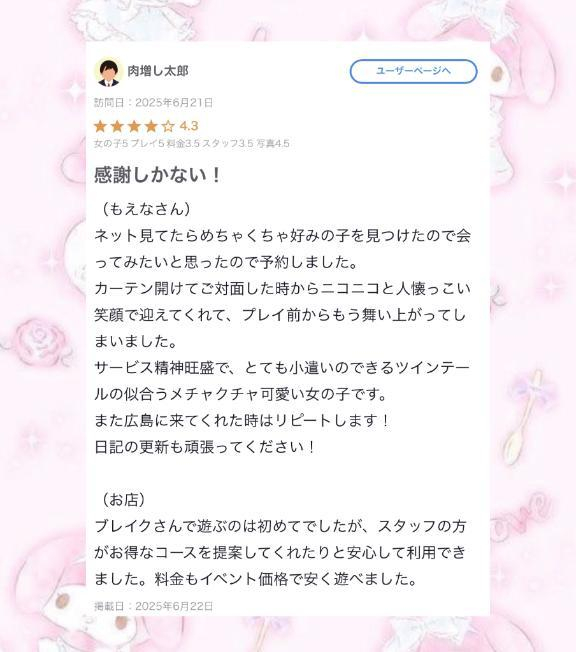The width and height of the screenshot is (576, 652).
Task: Select the empty fifth star
Action: click(168, 126)
